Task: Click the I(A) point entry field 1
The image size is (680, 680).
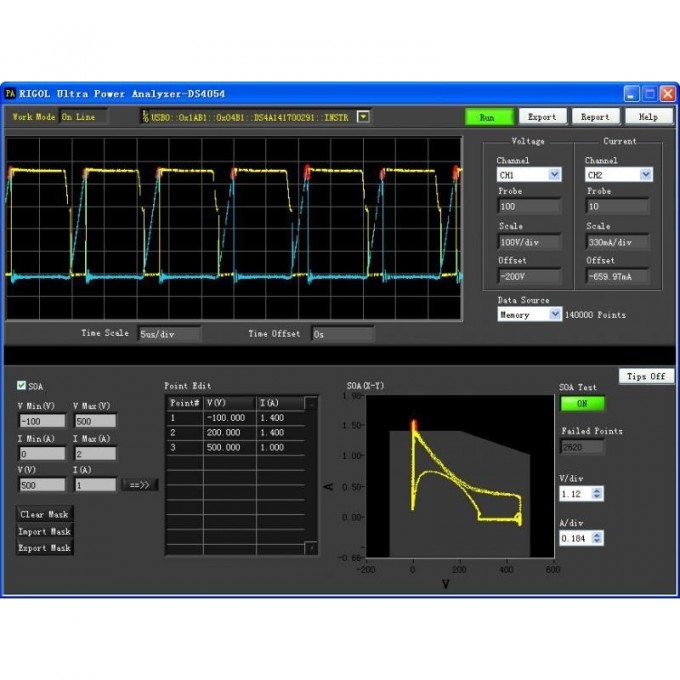Action: [x=95, y=485]
